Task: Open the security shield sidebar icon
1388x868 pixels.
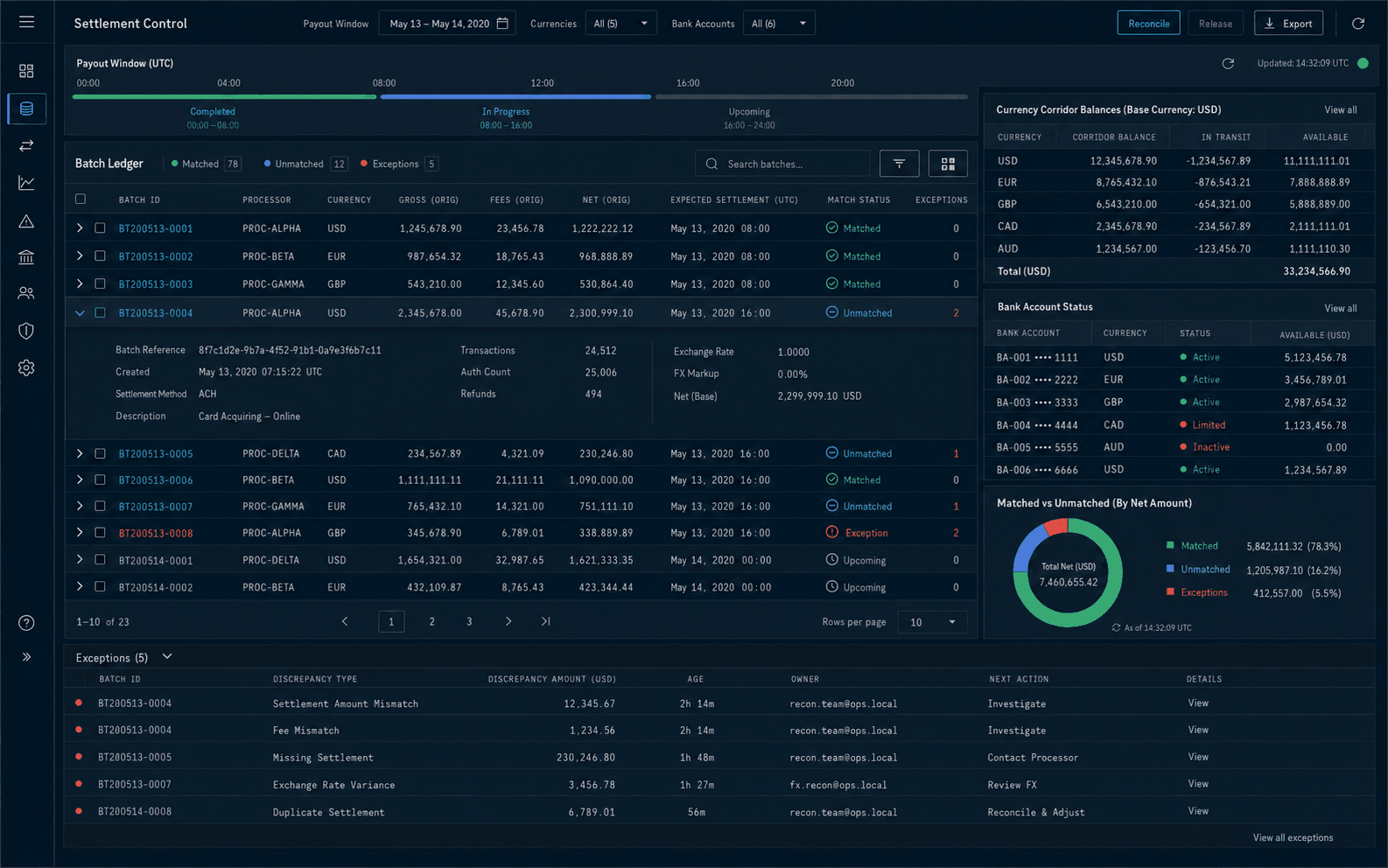Action: point(26,331)
